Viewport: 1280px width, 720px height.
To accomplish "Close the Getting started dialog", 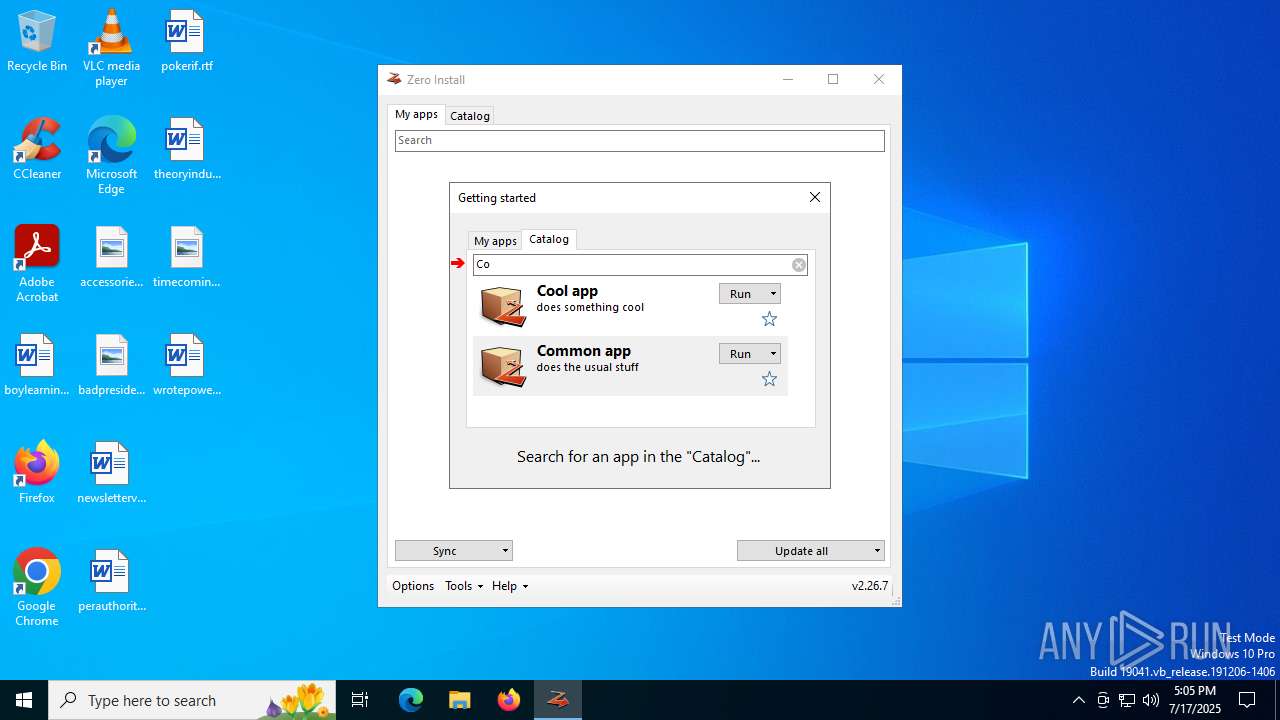I will pos(815,197).
